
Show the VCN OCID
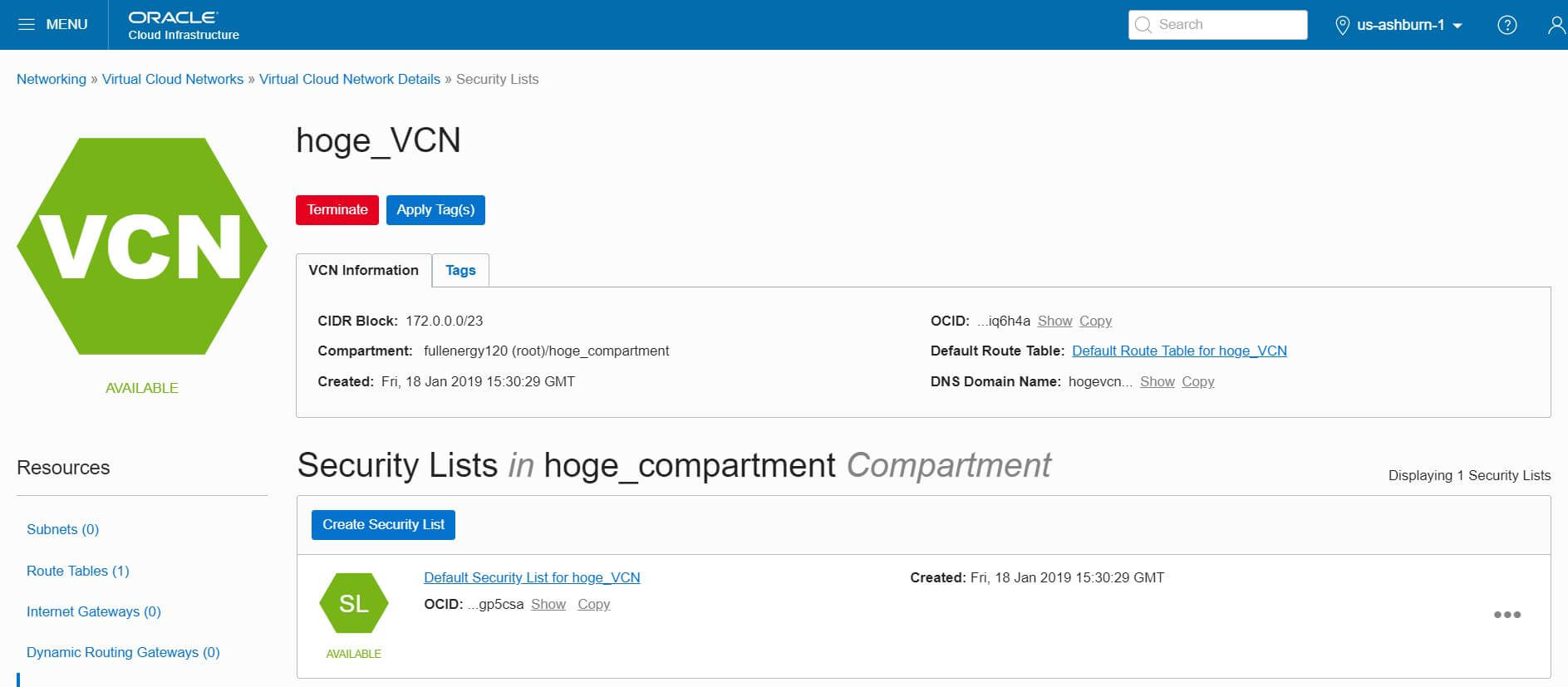click(1054, 321)
